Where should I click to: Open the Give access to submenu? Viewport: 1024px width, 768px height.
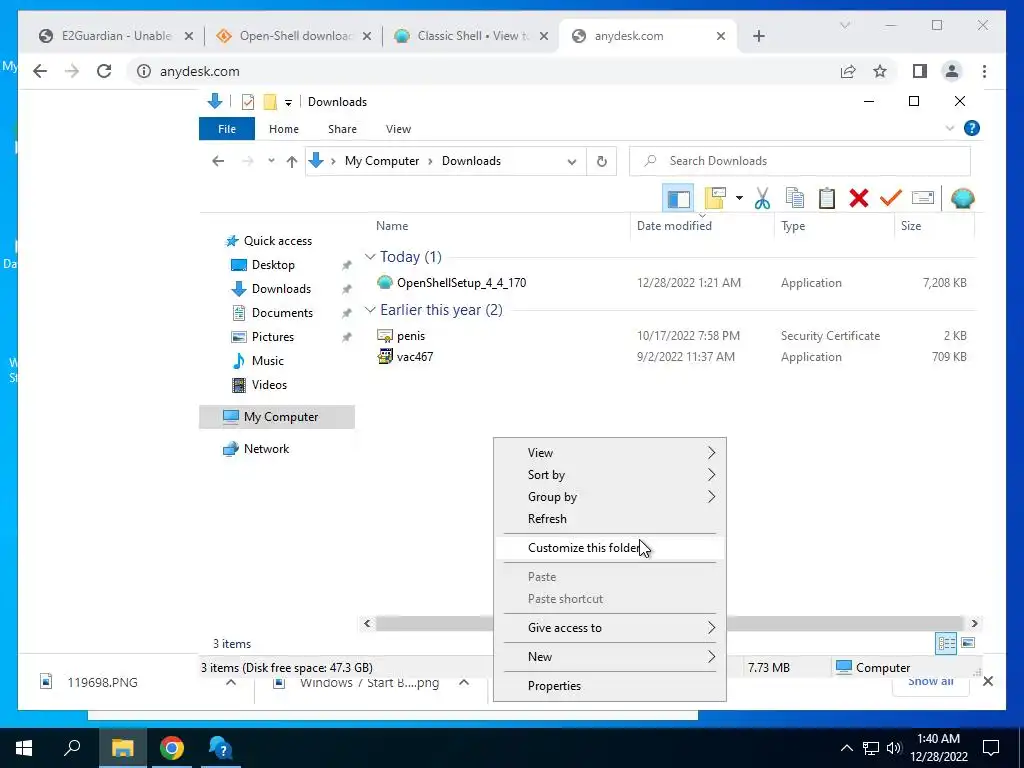tap(610, 628)
